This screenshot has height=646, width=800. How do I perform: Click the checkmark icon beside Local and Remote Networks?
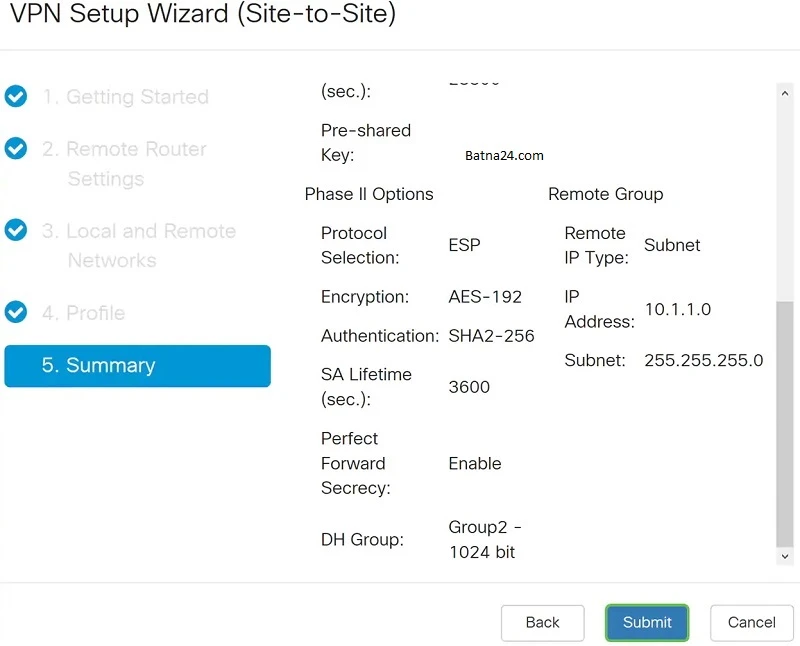pyautogui.click(x=16, y=231)
